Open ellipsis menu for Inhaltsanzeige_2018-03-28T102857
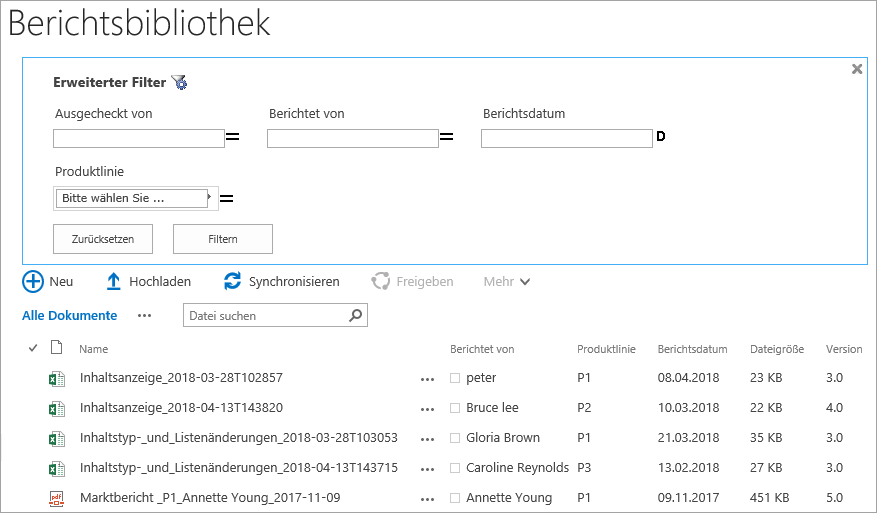 click(x=427, y=379)
